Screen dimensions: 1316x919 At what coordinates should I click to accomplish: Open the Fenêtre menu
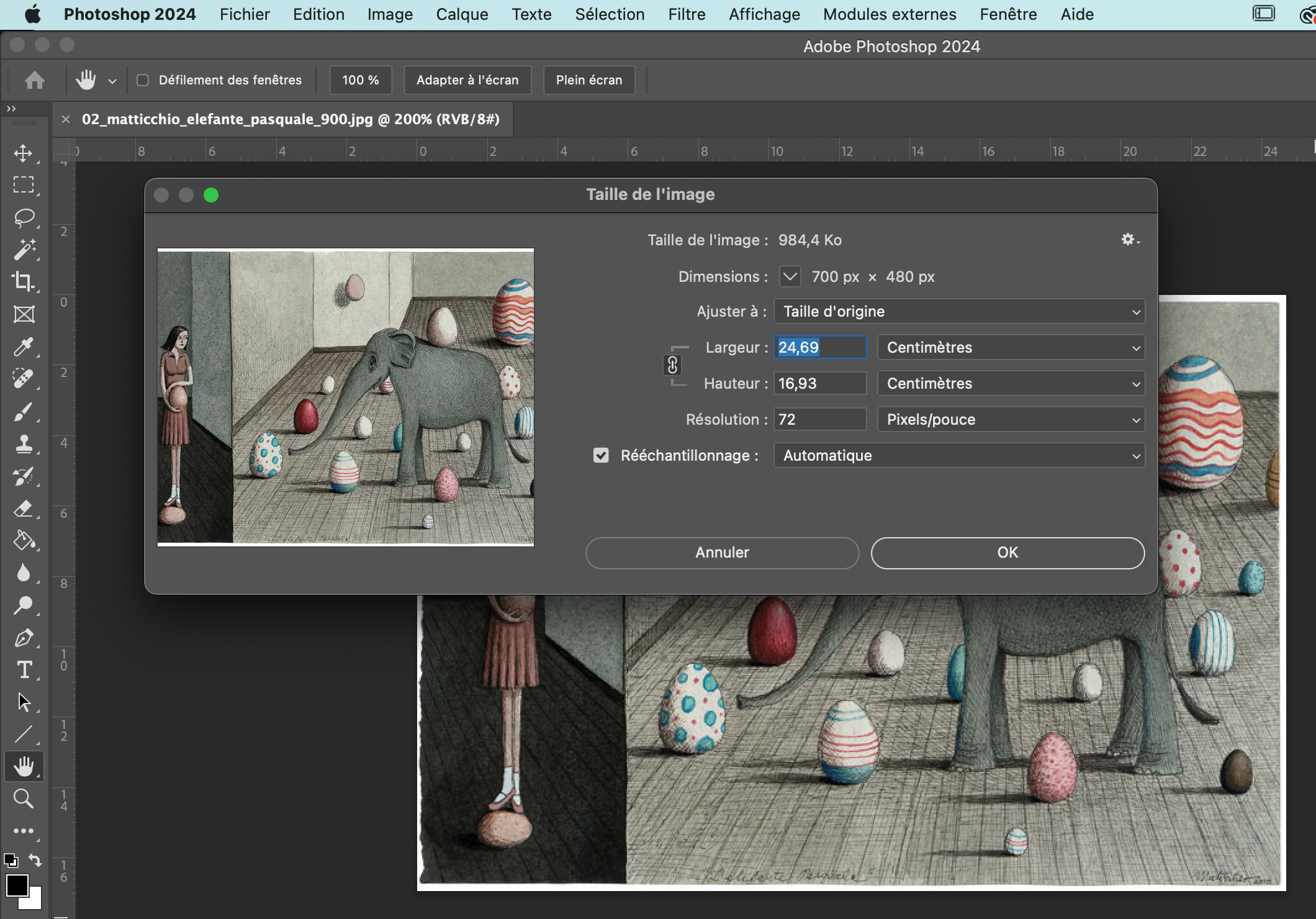[x=1008, y=14]
